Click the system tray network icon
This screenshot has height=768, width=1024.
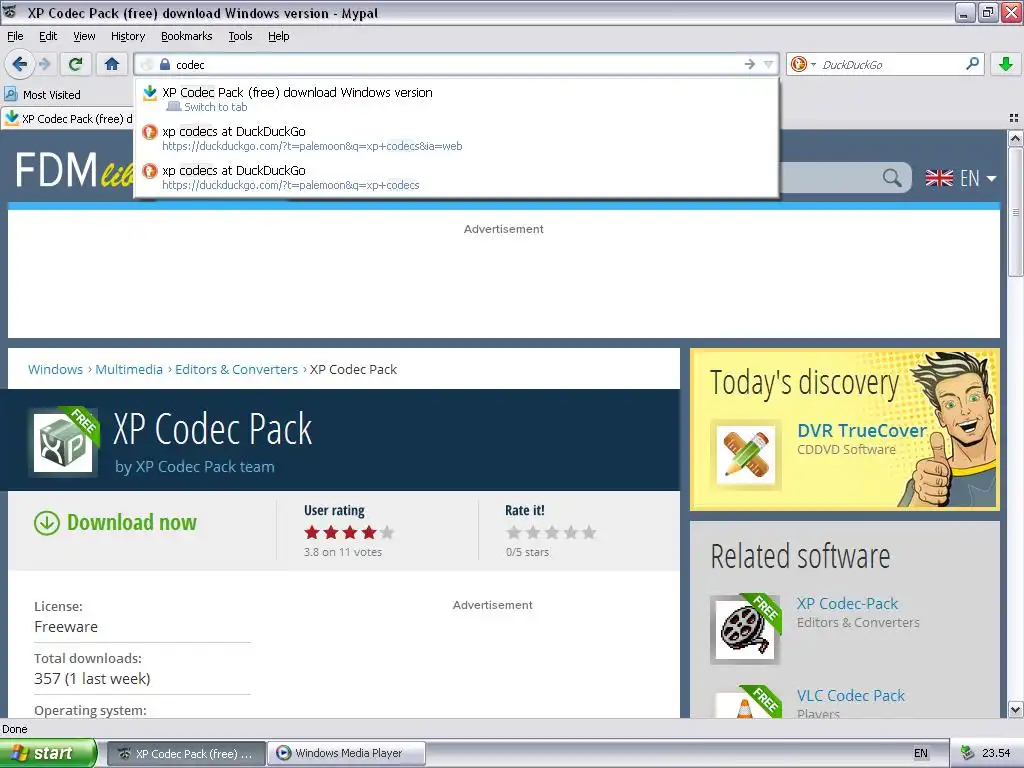pos(967,753)
